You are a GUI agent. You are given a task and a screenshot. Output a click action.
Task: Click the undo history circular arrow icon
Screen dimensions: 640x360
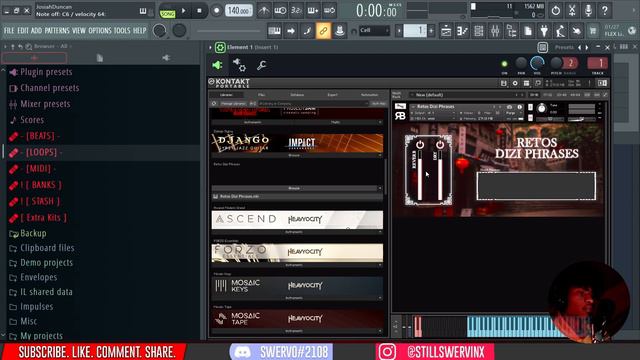[x=556, y=10]
